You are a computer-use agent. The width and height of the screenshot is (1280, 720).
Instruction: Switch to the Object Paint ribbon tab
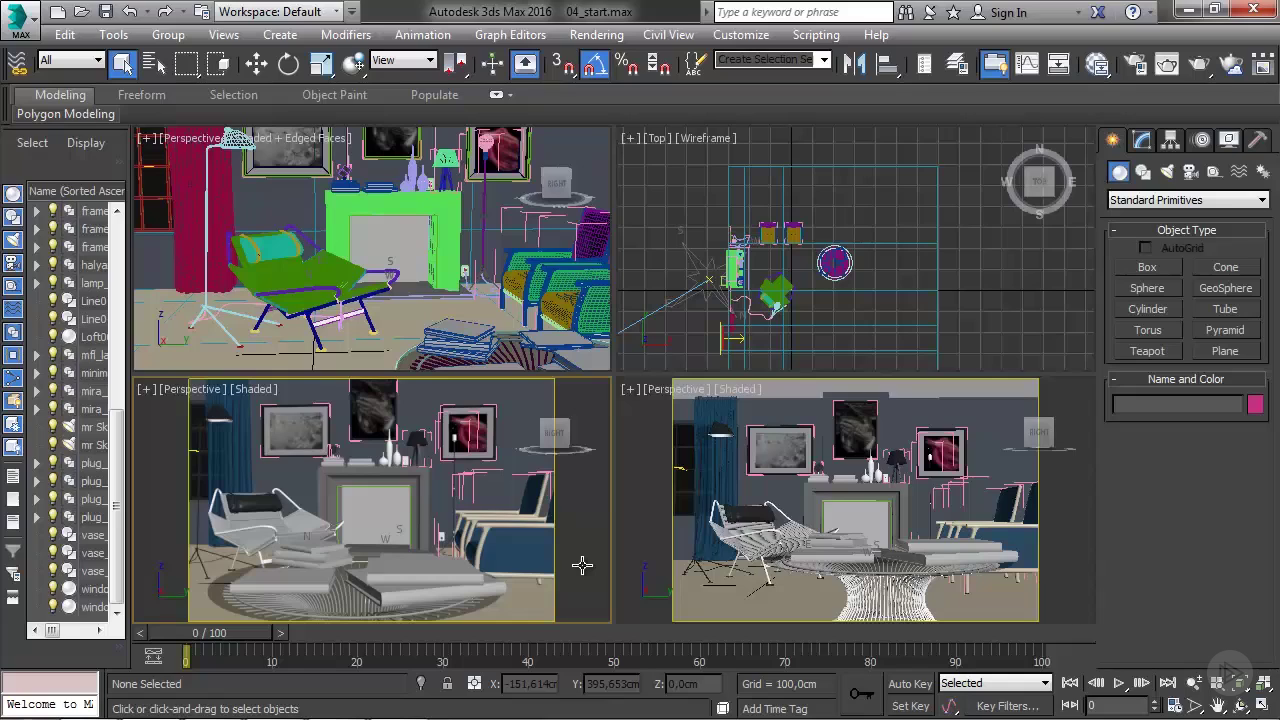[x=334, y=95]
